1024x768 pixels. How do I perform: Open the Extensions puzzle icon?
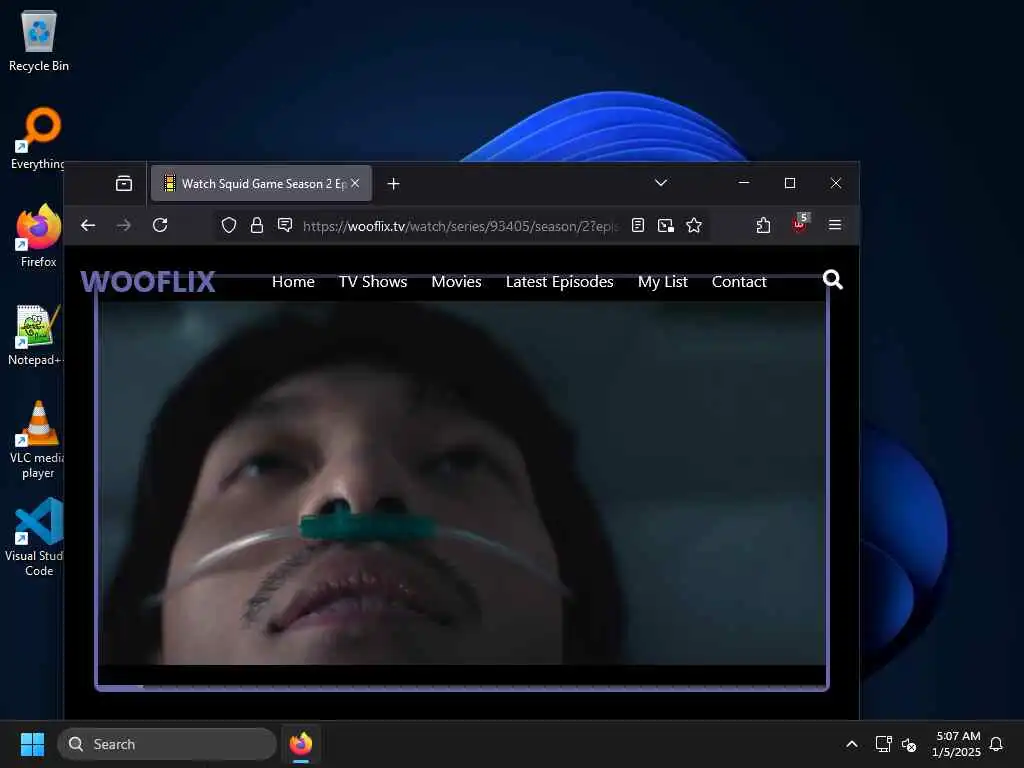click(763, 225)
